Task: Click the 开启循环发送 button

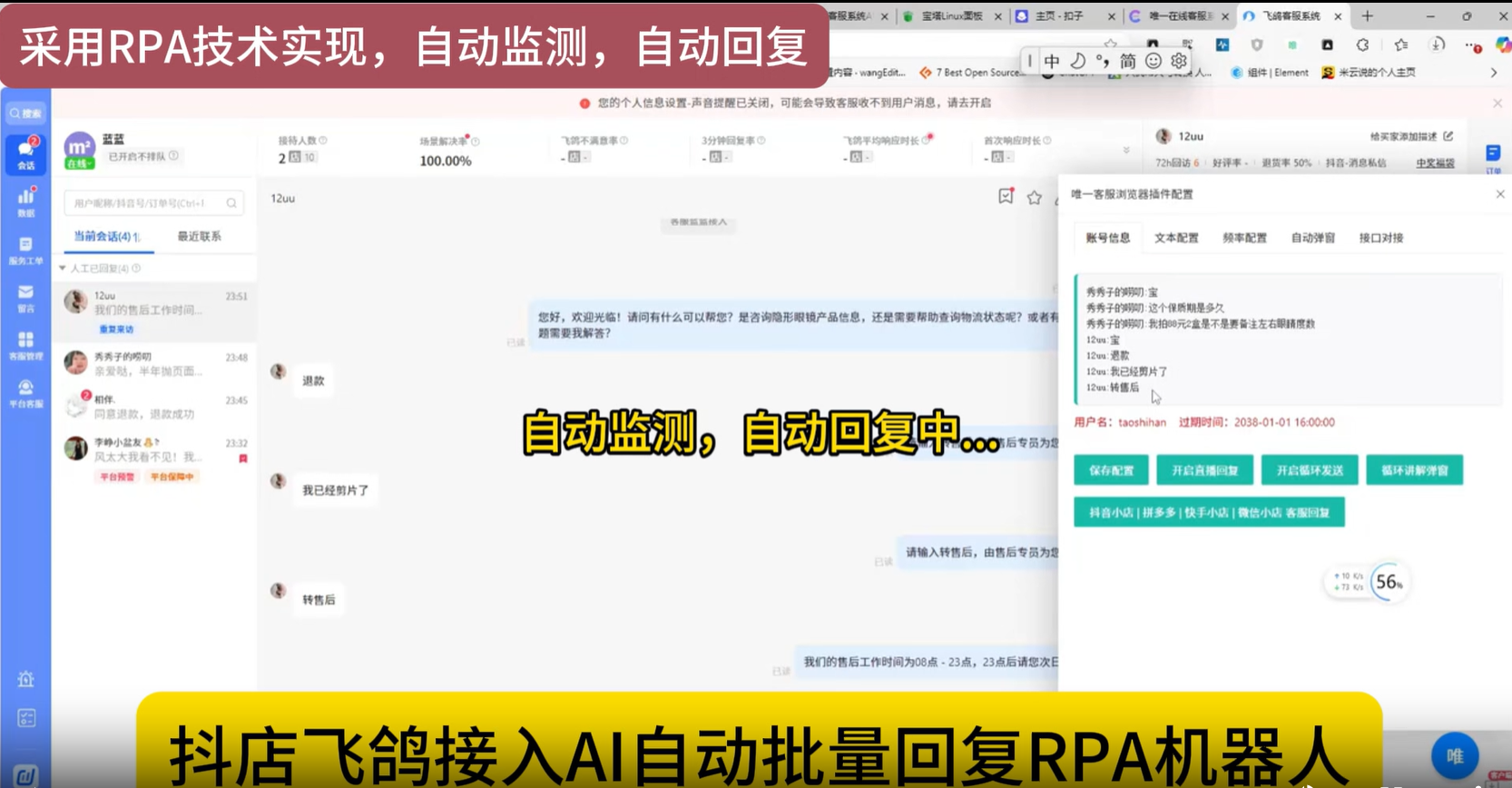Action: 1310,470
